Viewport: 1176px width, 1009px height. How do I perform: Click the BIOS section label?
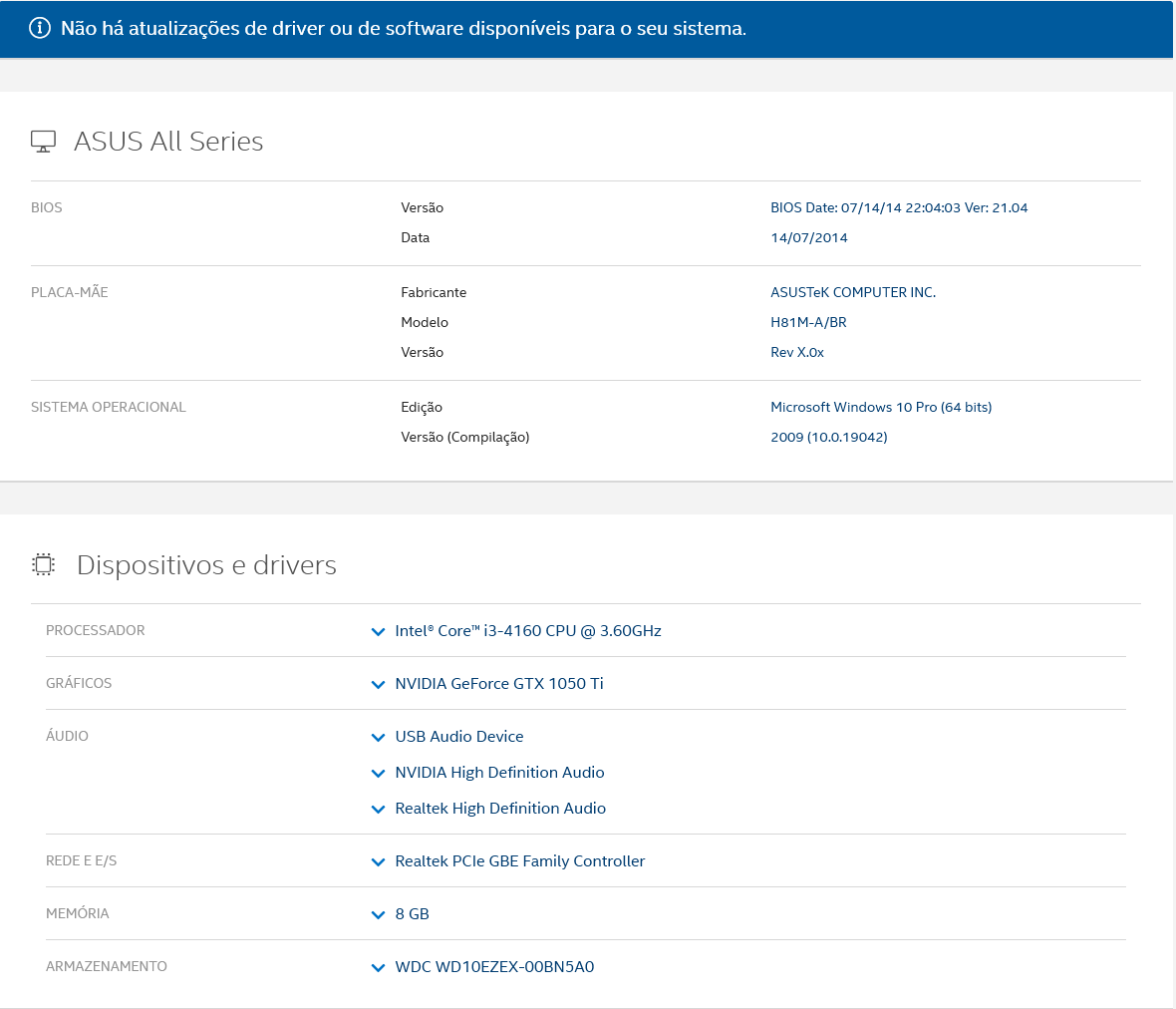pos(47,207)
